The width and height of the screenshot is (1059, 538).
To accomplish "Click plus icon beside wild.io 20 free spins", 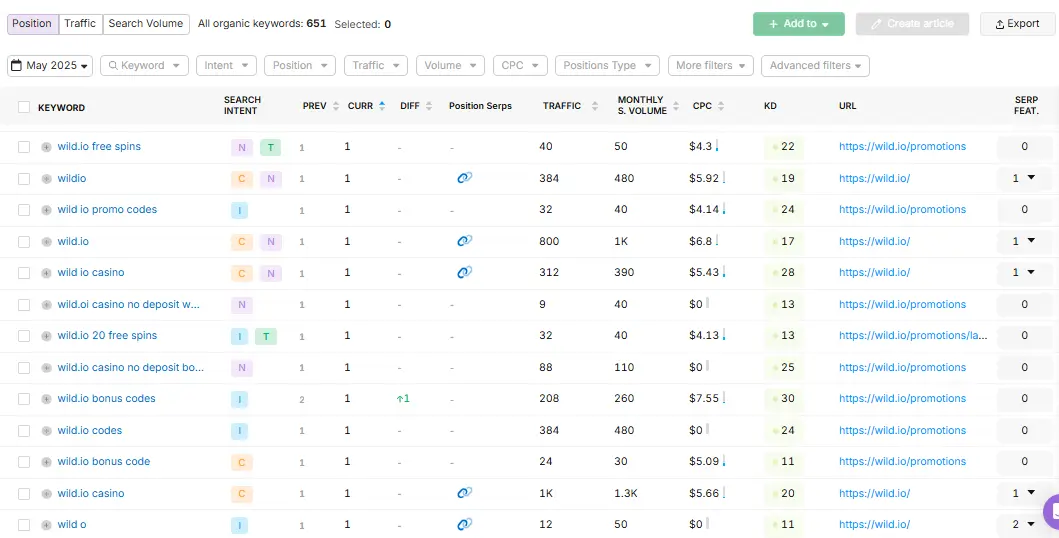I will [46, 336].
